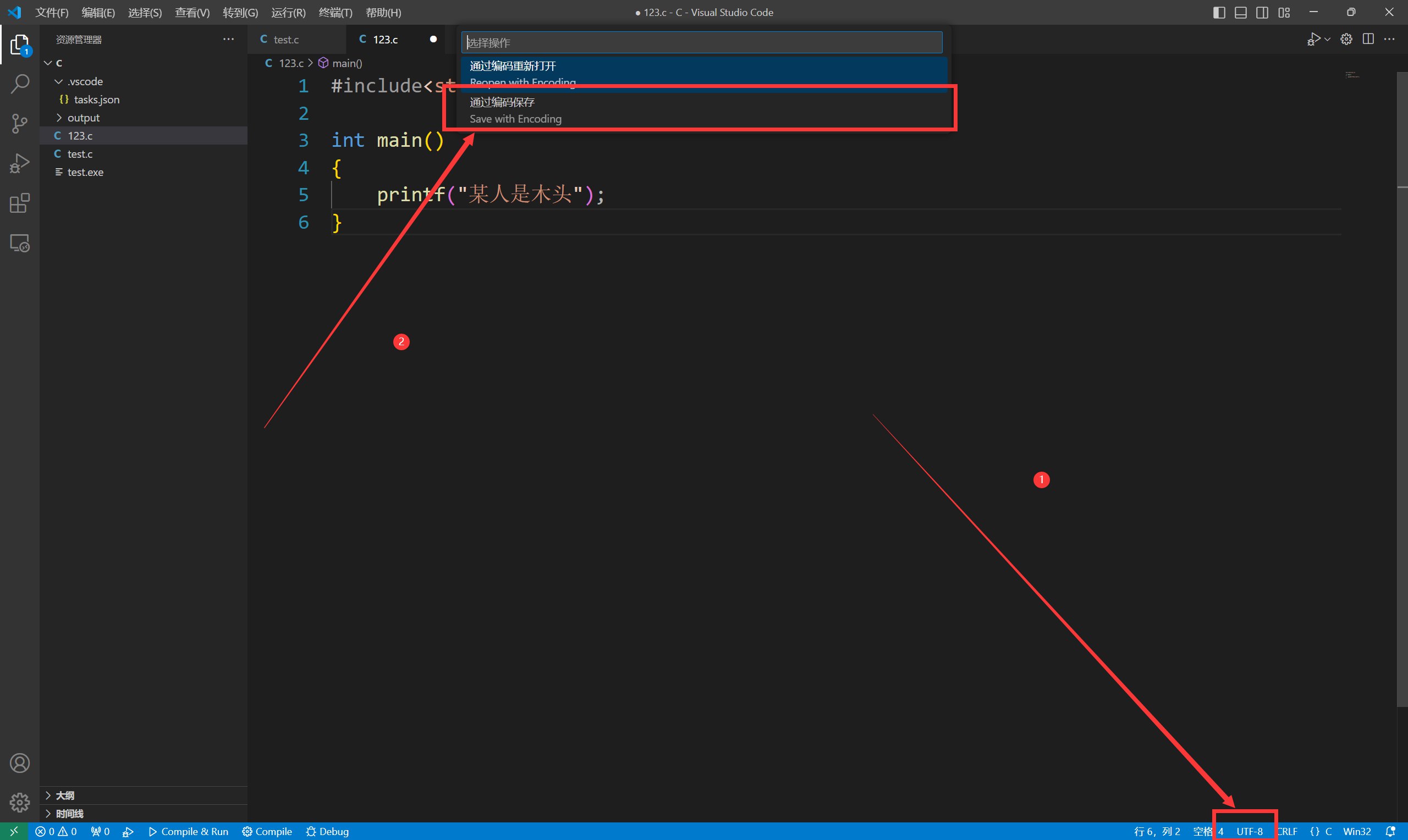The image size is (1408, 840).
Task: Open the 查看(V) menu
Action: click(193, 13)
